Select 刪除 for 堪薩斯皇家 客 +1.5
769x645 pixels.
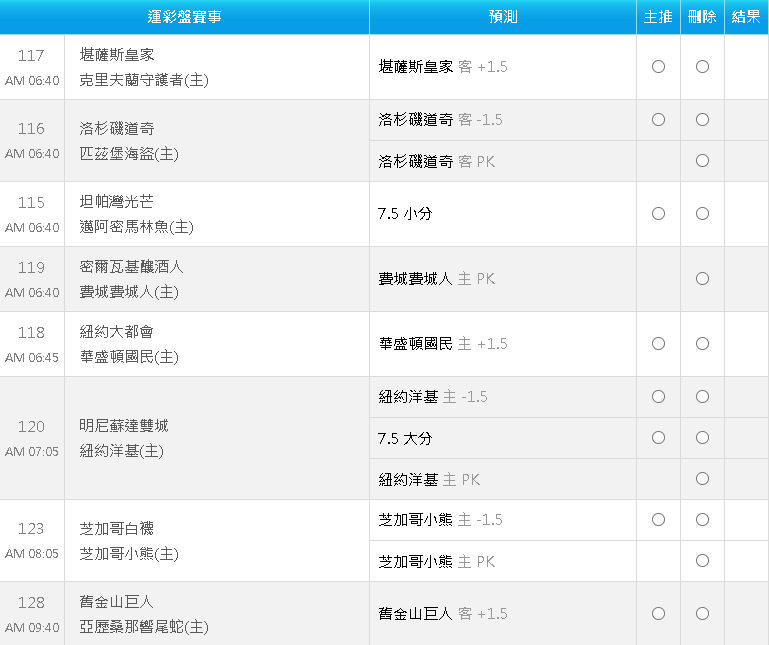pos(702,66)
